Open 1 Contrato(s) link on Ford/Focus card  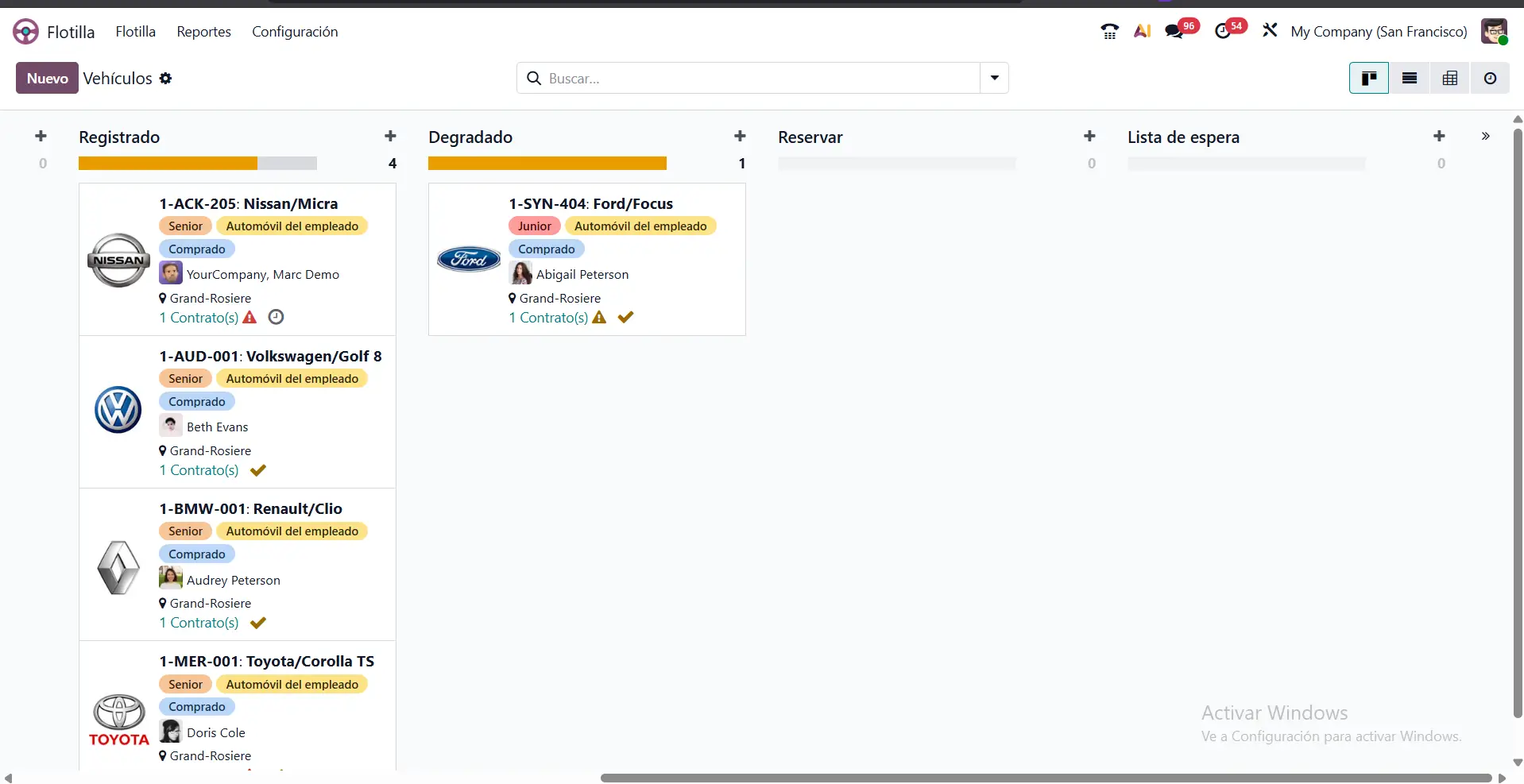coord(548,318)
